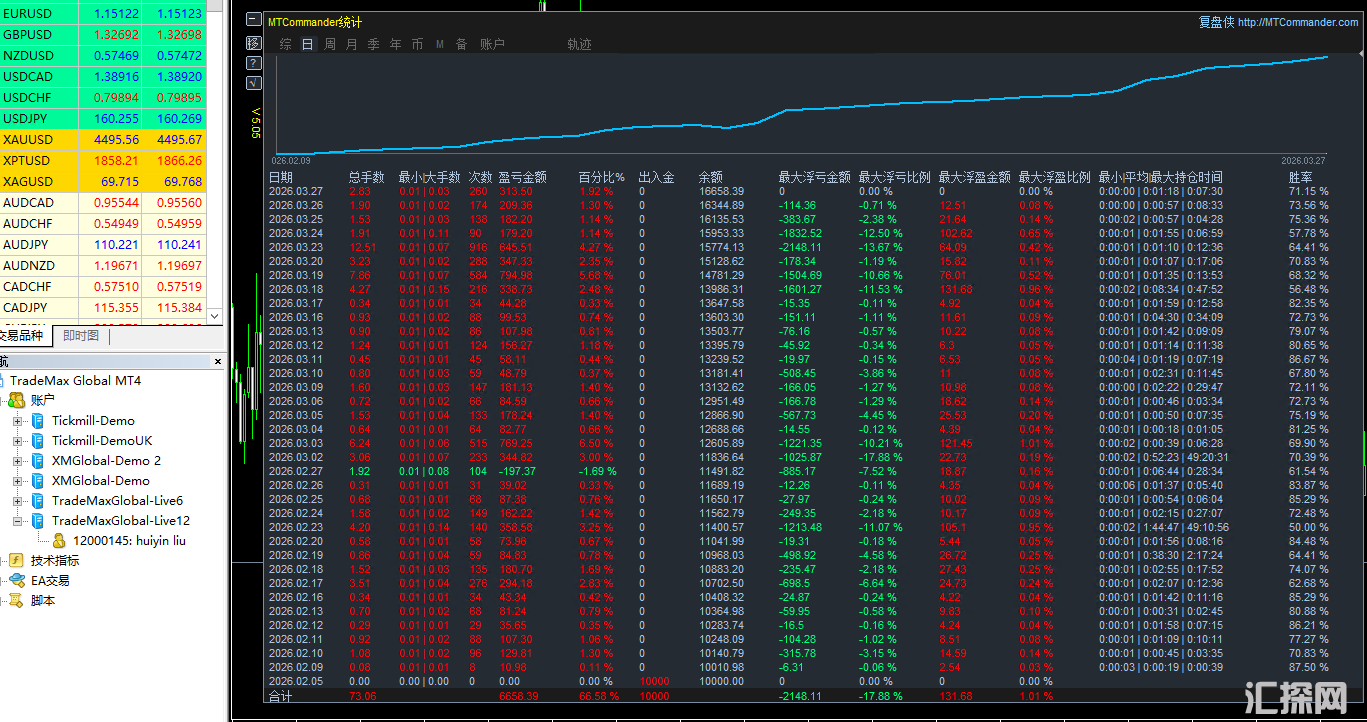Open the question mark help icon
Image resolution: width=1367 pixels, height=722 pixels.
(254, 63)
